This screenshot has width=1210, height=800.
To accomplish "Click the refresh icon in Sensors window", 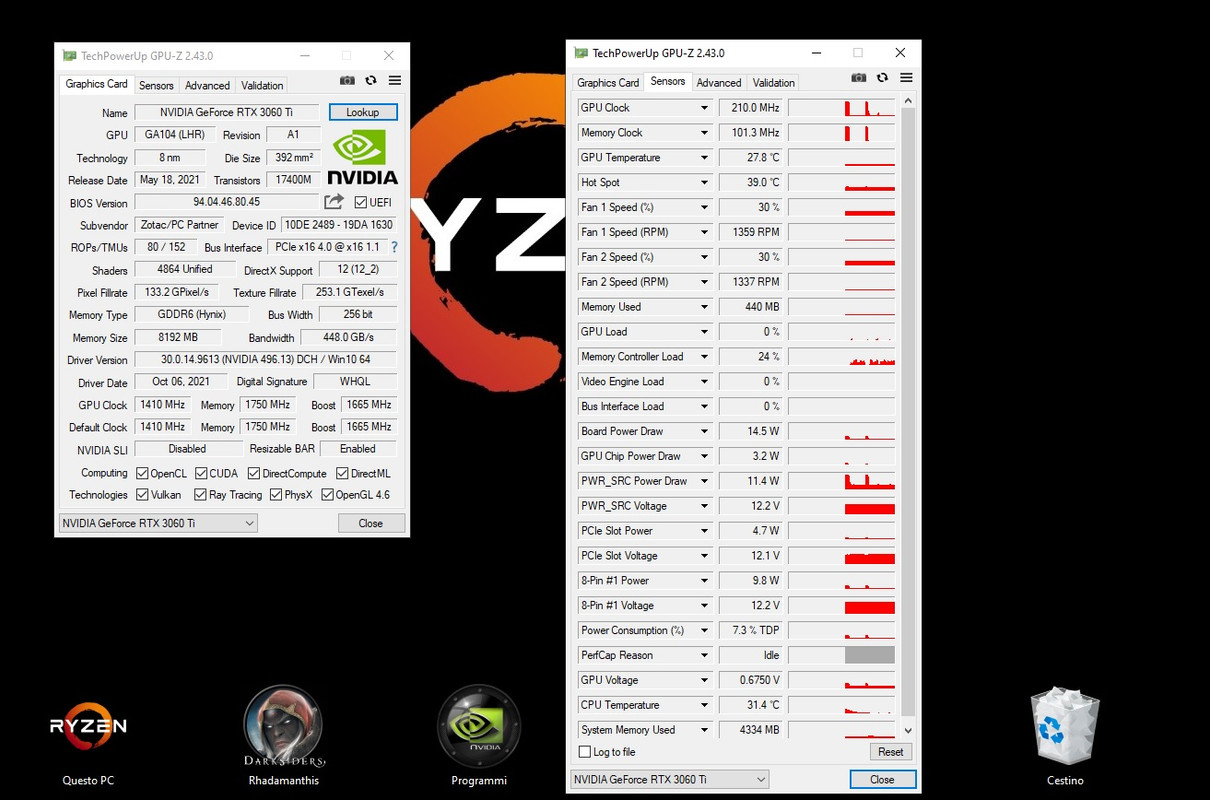I will [882, 78].
